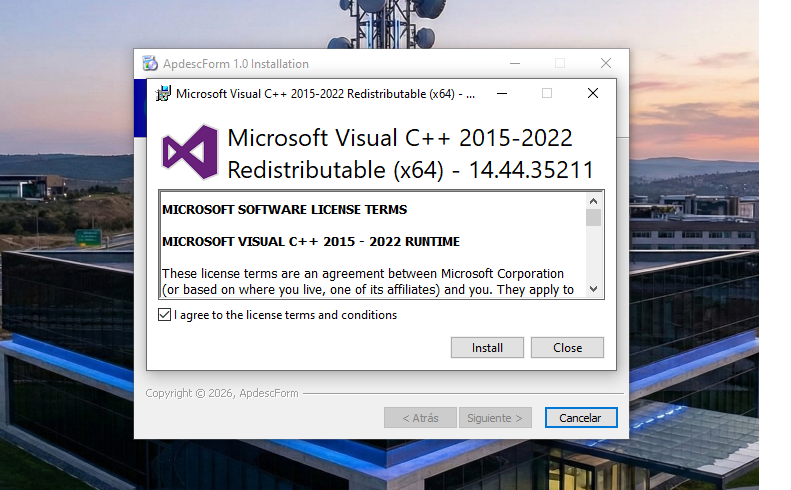Click the ApdescForm installer title bar icon
The height and width of the screenshot is (490, 791).
click(x=150, y=64)
